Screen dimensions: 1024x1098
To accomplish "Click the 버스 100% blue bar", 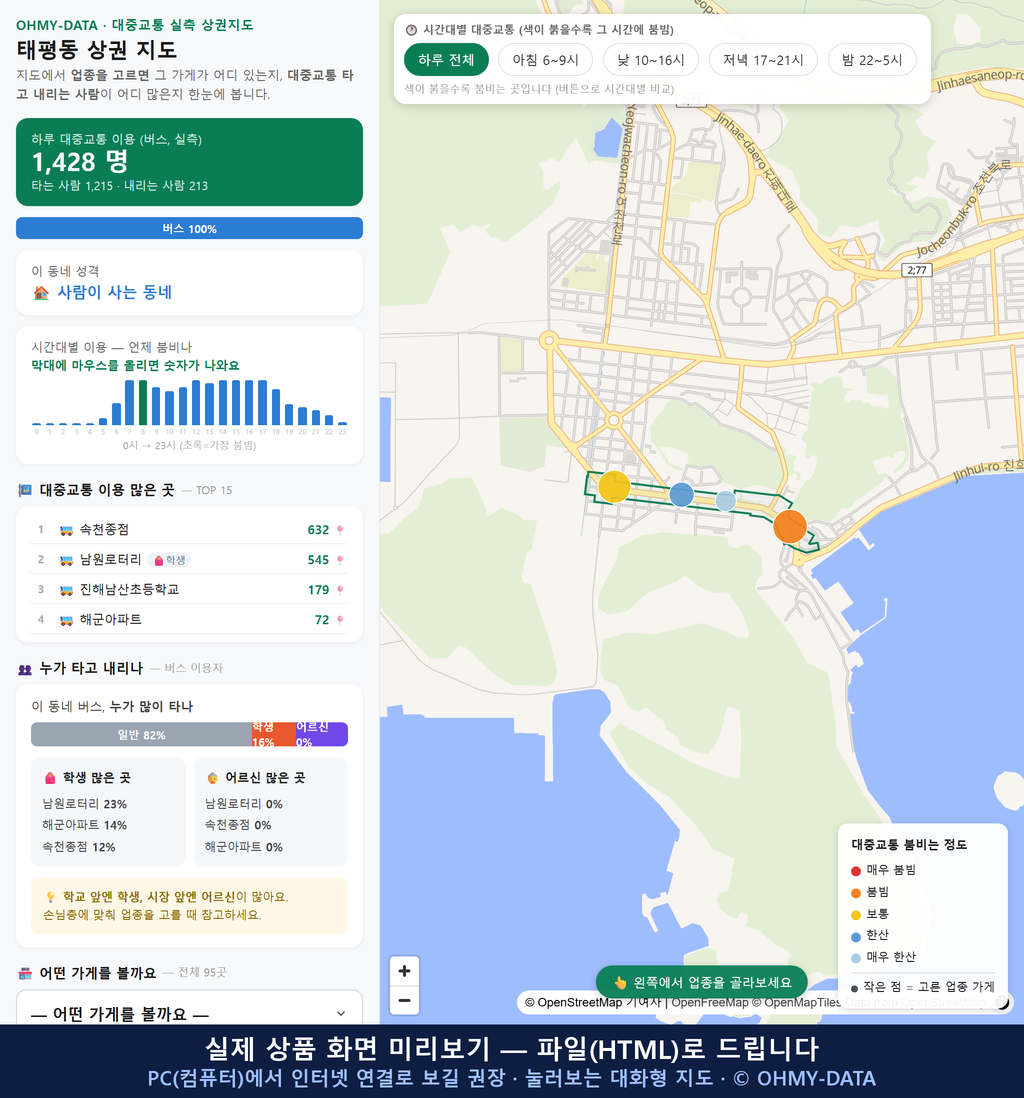I will pos(189,228).
